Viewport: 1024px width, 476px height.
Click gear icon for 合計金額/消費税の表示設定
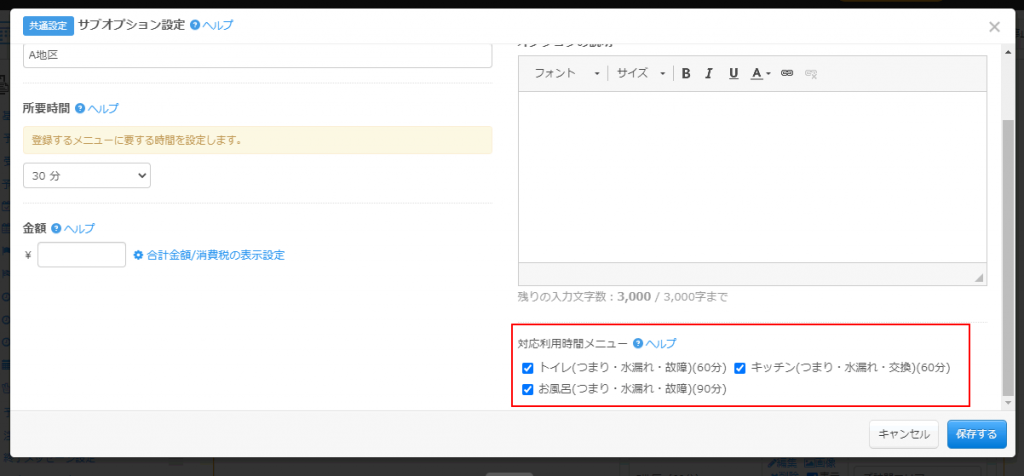pos(138,255)
